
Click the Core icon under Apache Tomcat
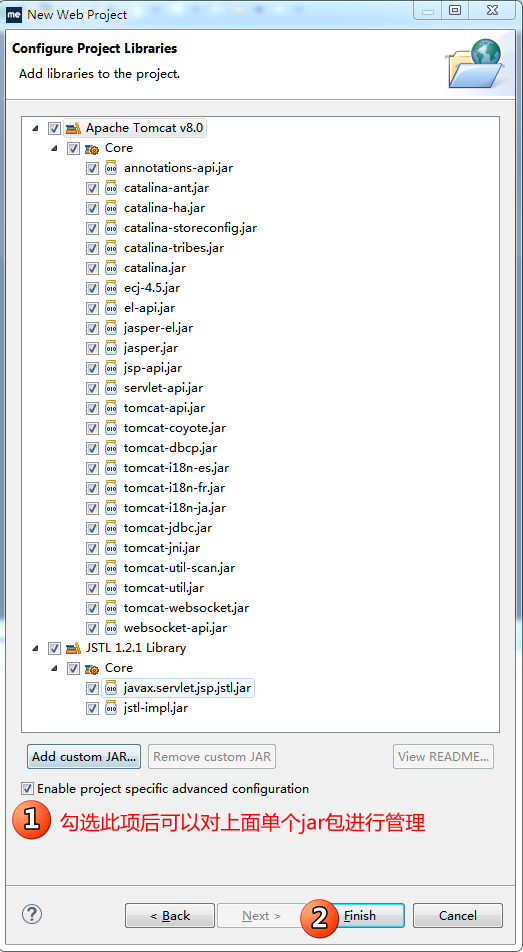coord(92,148)
